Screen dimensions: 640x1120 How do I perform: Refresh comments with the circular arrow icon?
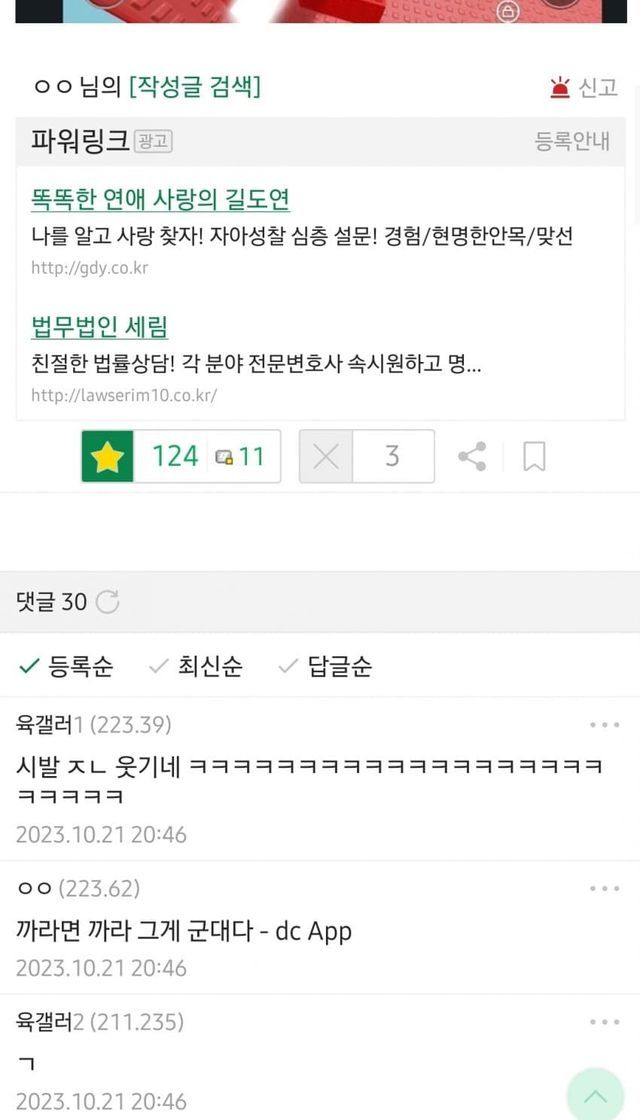point(107,602)
